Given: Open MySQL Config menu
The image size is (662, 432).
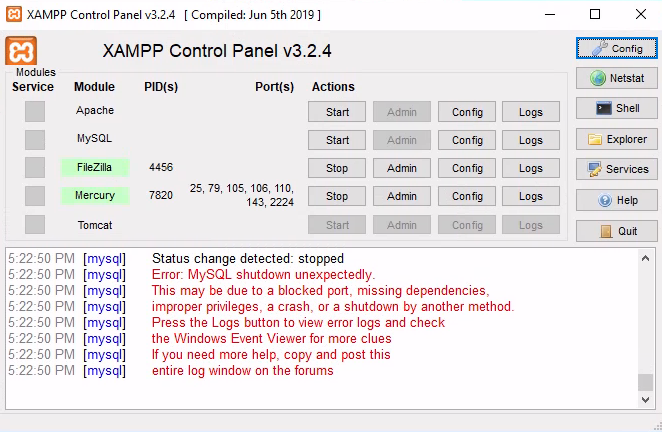Looking at the screenshot, I should [x=467, y=140].
